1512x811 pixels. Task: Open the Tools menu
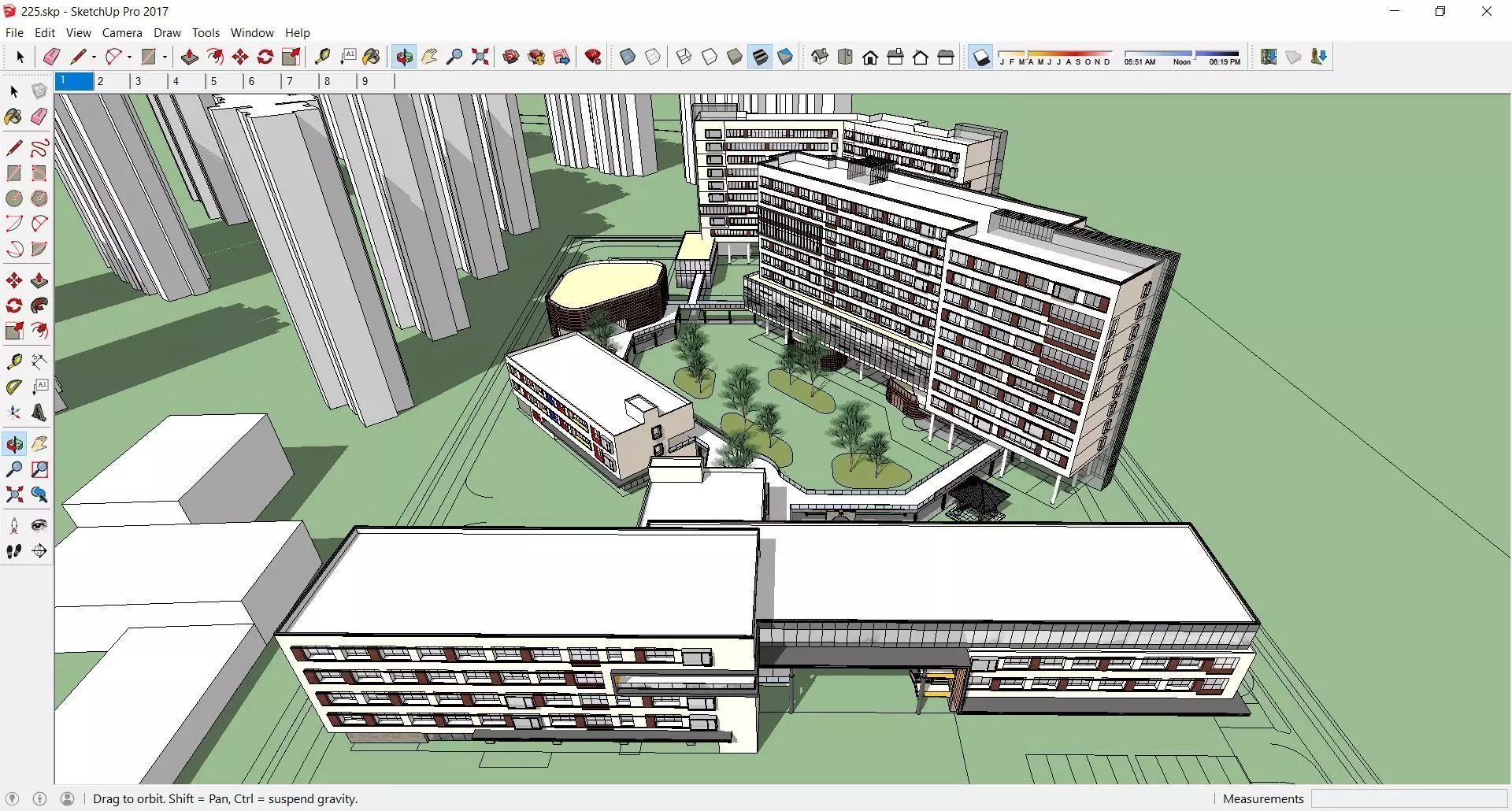[x=206, y=33]
